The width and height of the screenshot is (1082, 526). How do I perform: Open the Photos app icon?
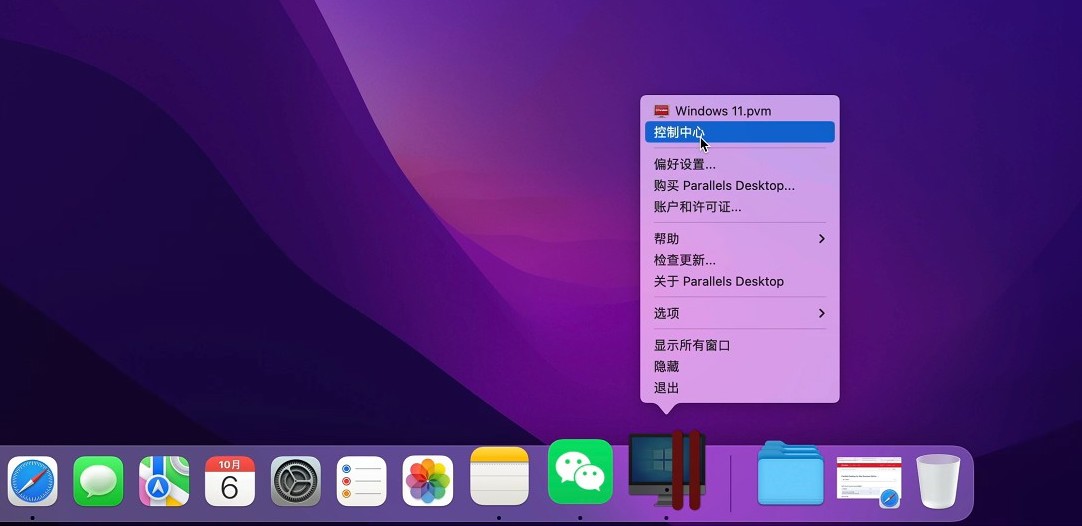coord(428,482)
